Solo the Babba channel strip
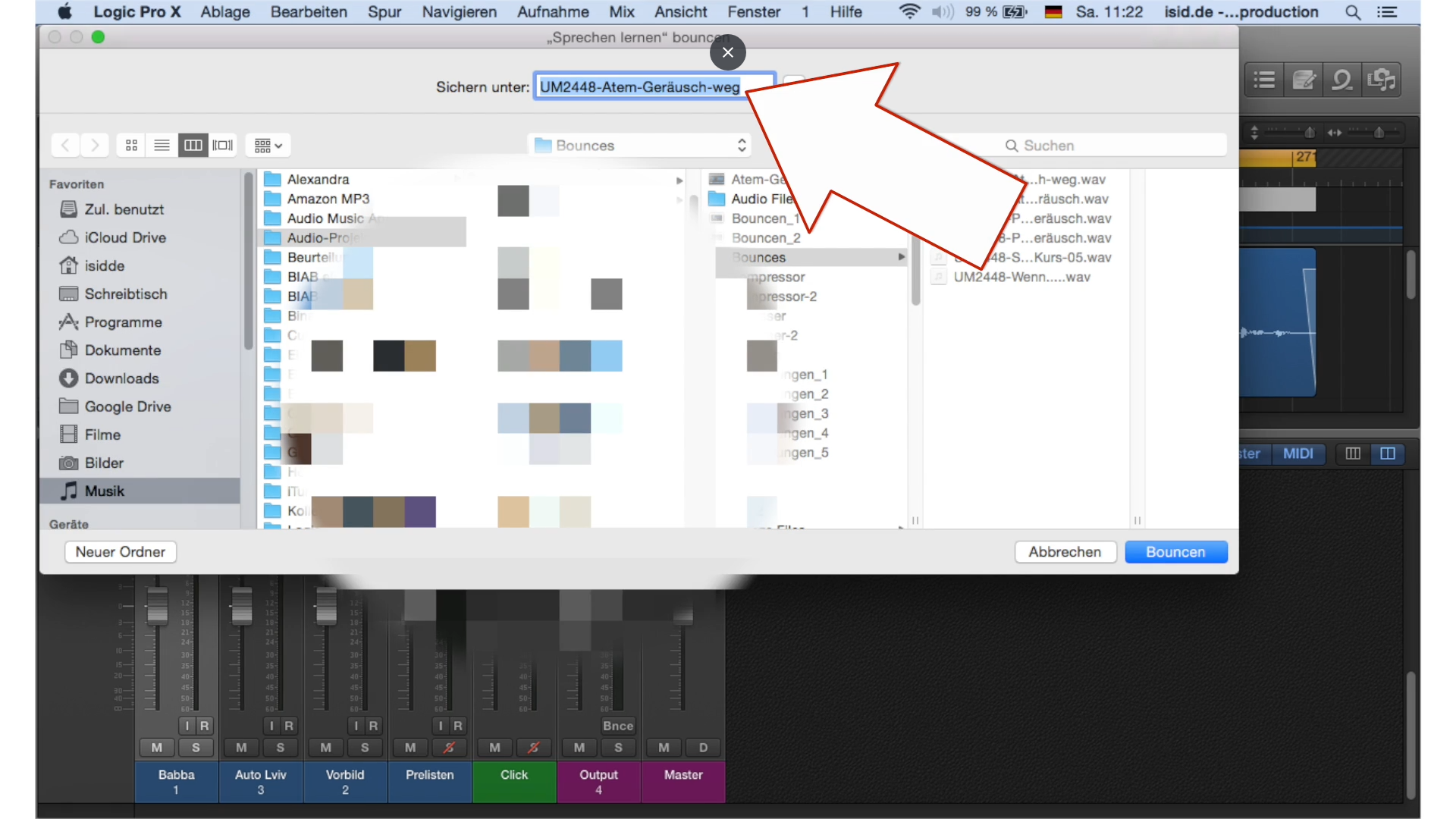This screenshot has height=819, width=1456. tap(196, 748)
